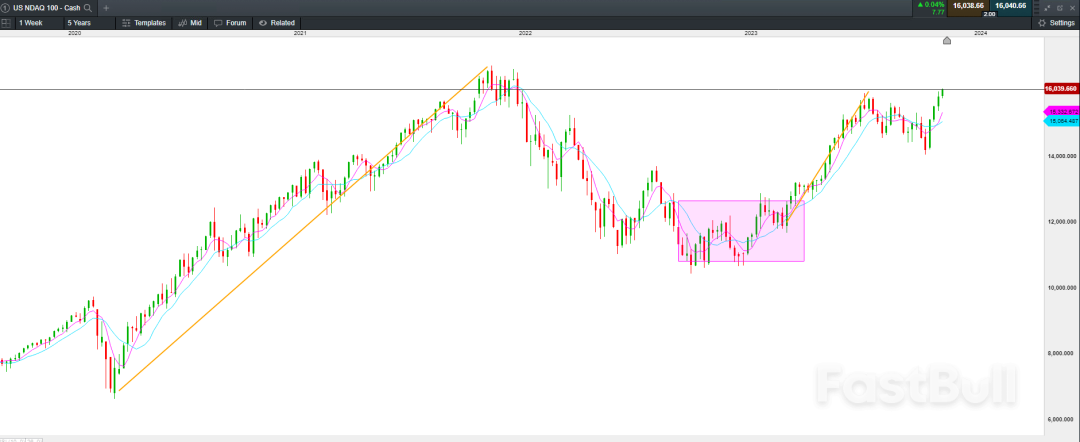
Task: Add a new chart tab with plus
Action: 106,7
